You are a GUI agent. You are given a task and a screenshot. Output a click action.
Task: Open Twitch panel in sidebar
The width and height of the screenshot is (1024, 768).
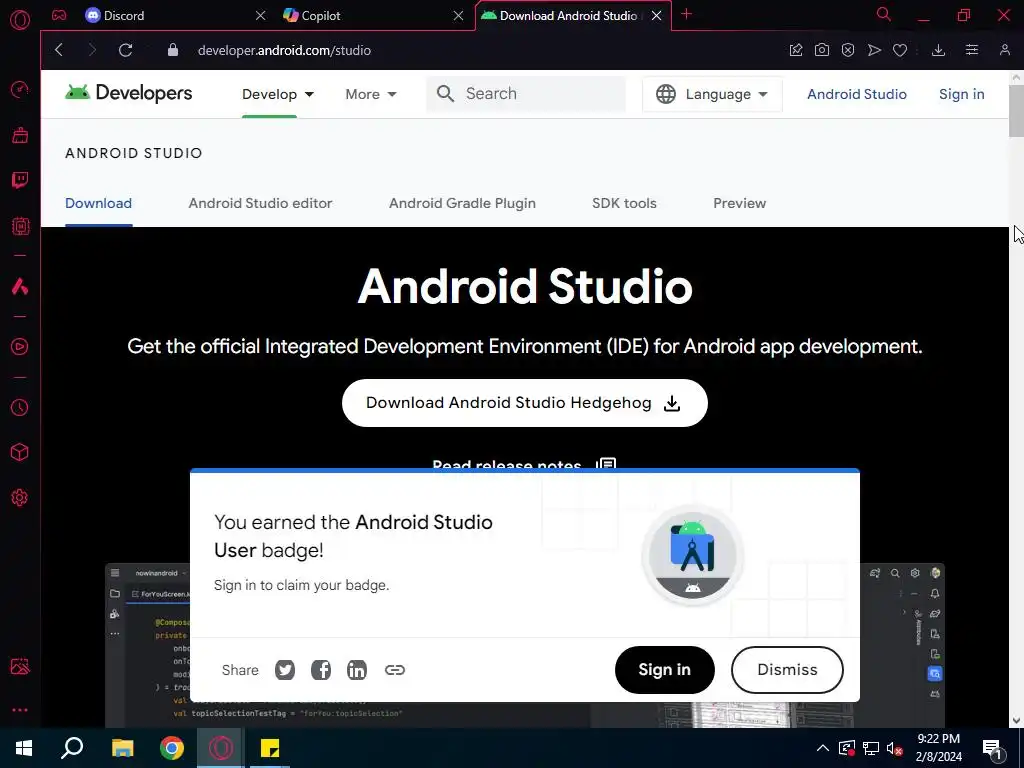pos(20,180)
